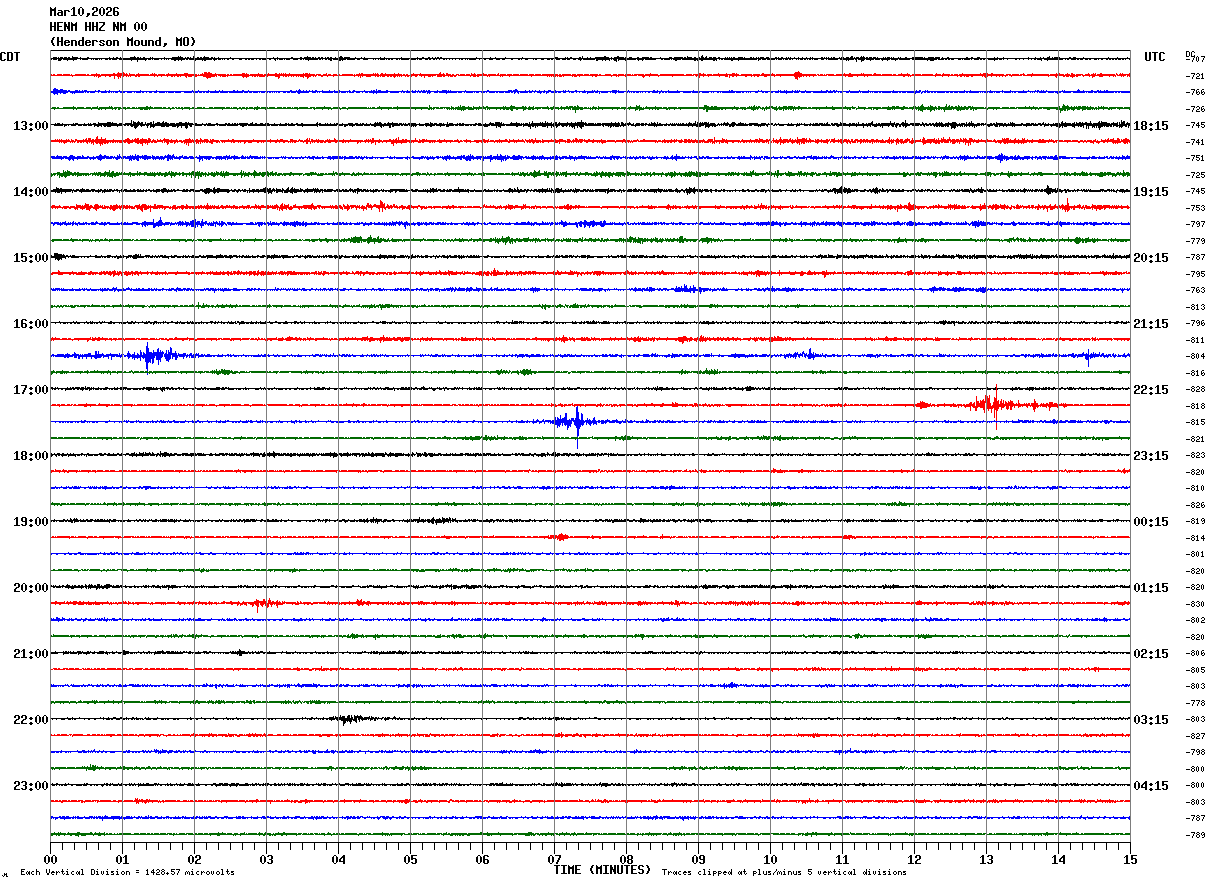Click the 17:00 CDT row label
The height and width of the screenshot is (886, 1210).
(x=30, y=390)
